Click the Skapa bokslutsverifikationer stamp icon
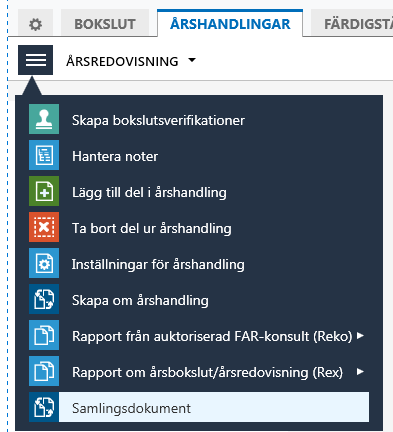393x432 pixels. [44, 119]
